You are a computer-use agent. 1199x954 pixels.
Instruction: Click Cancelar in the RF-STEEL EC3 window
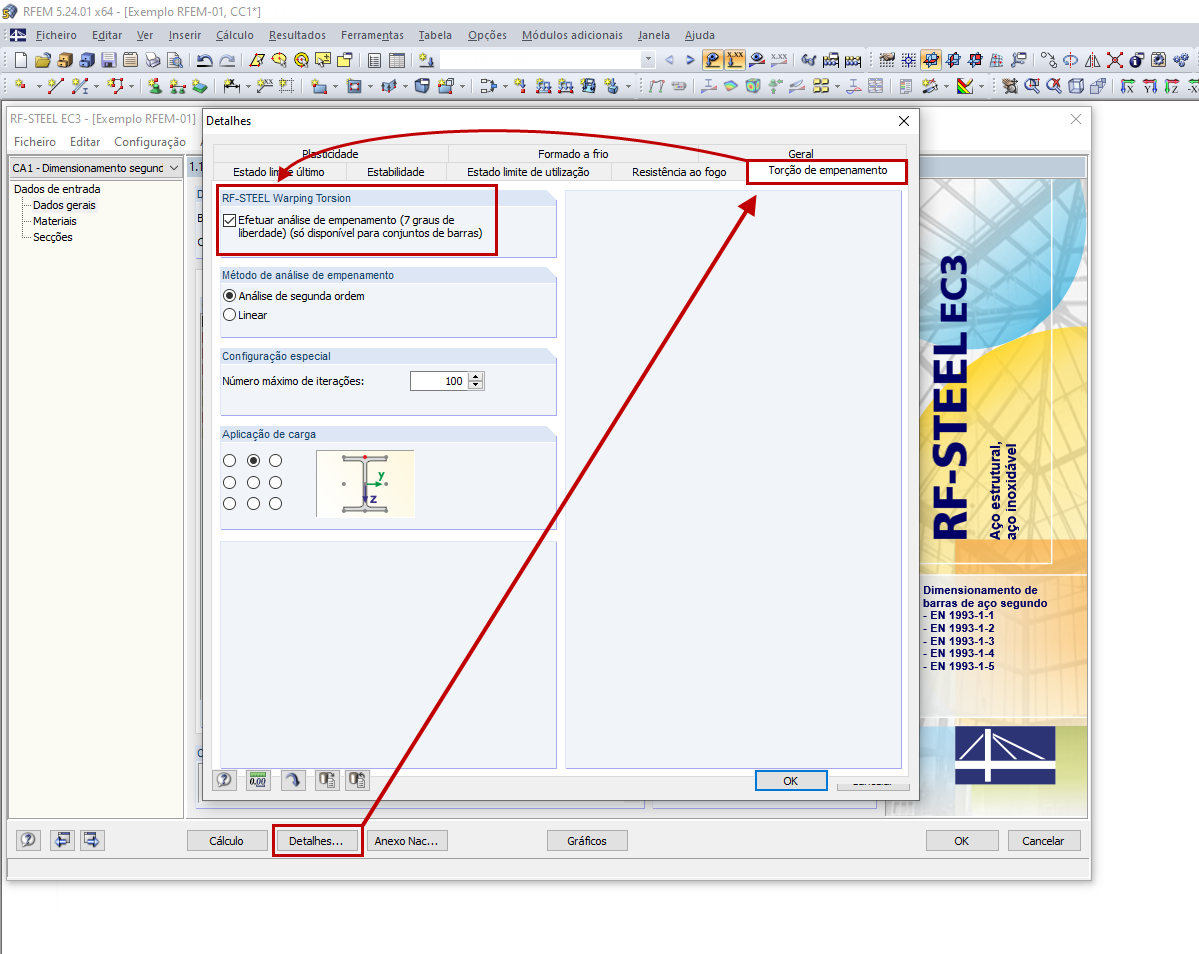[x=1043, y=841]
